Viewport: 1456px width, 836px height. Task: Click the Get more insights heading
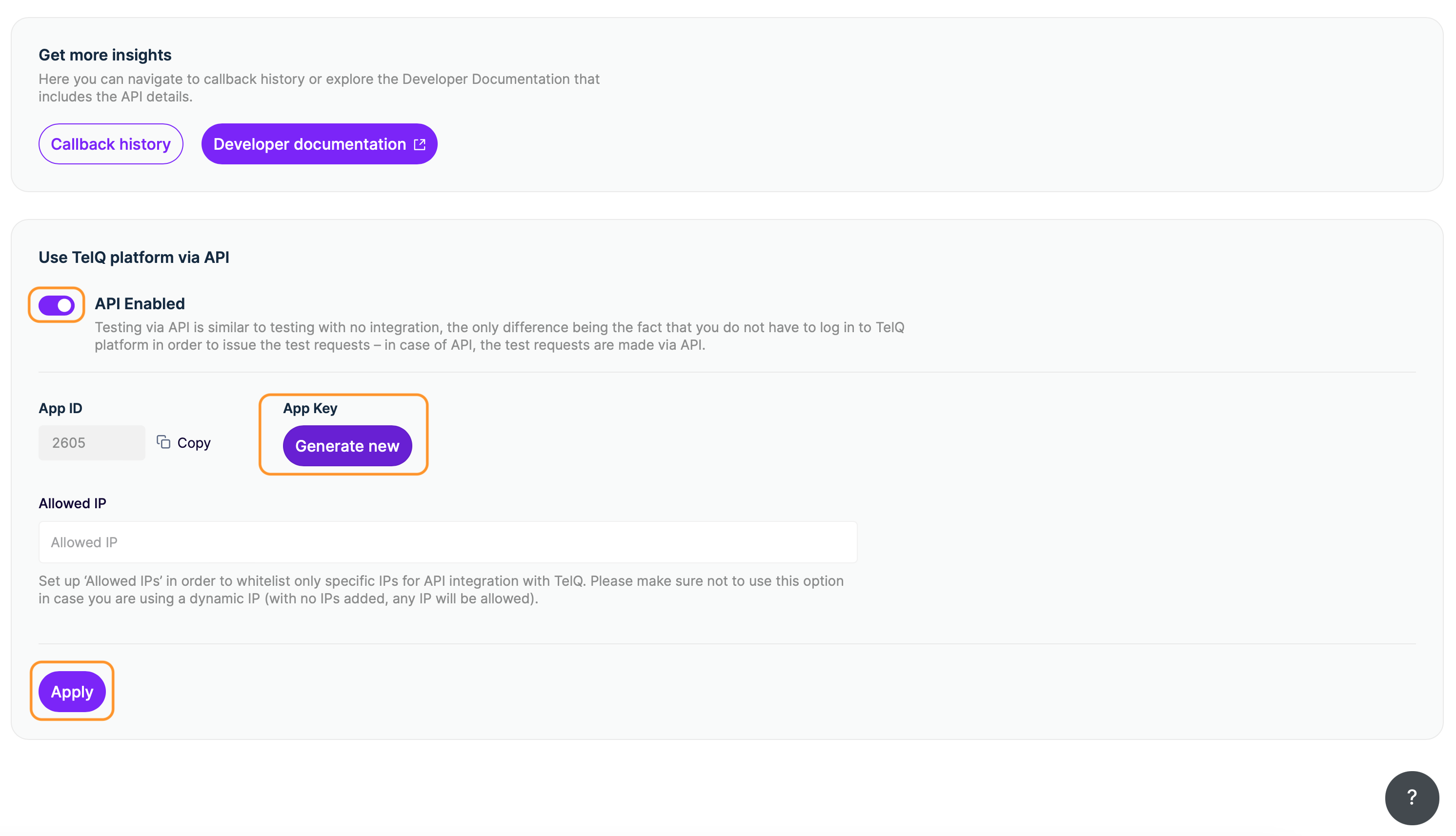tap(105, 55)
